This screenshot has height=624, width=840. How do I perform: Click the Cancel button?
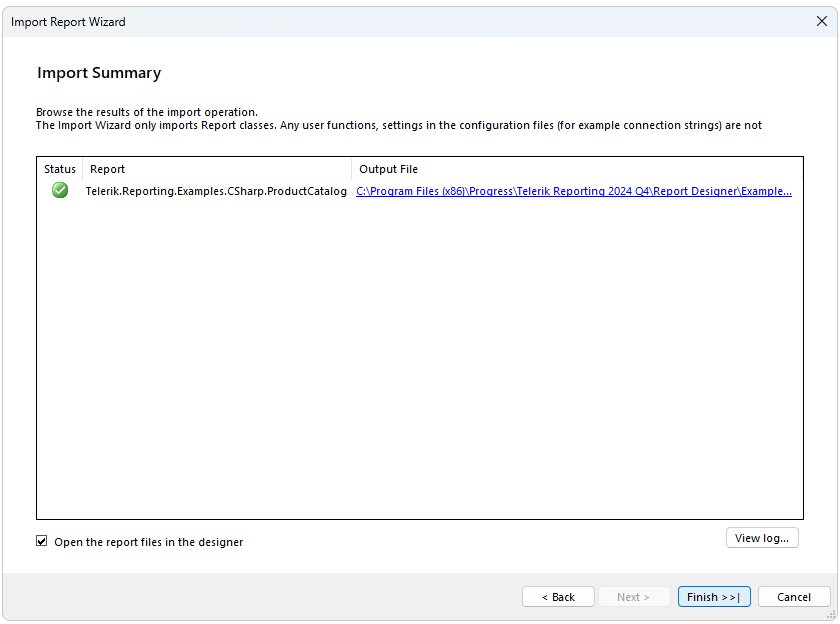pos(794,597)
